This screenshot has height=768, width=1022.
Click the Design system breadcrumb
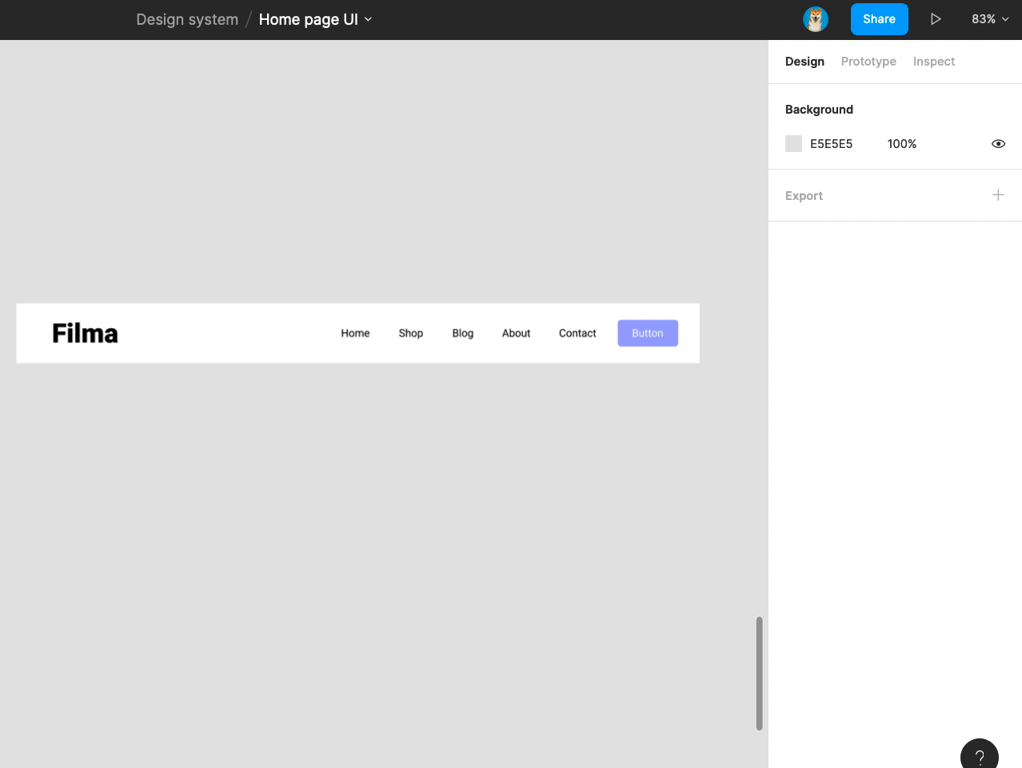(187, 19)
